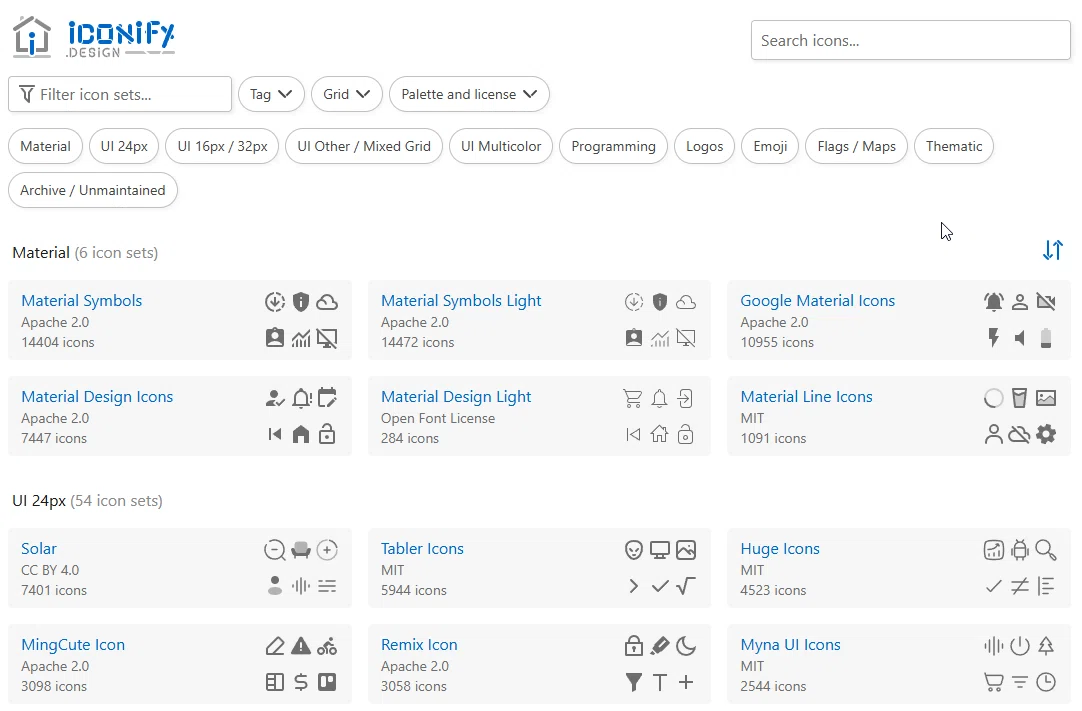Open the Material Design Light set
1082x711 pixels.
[456, 397]
